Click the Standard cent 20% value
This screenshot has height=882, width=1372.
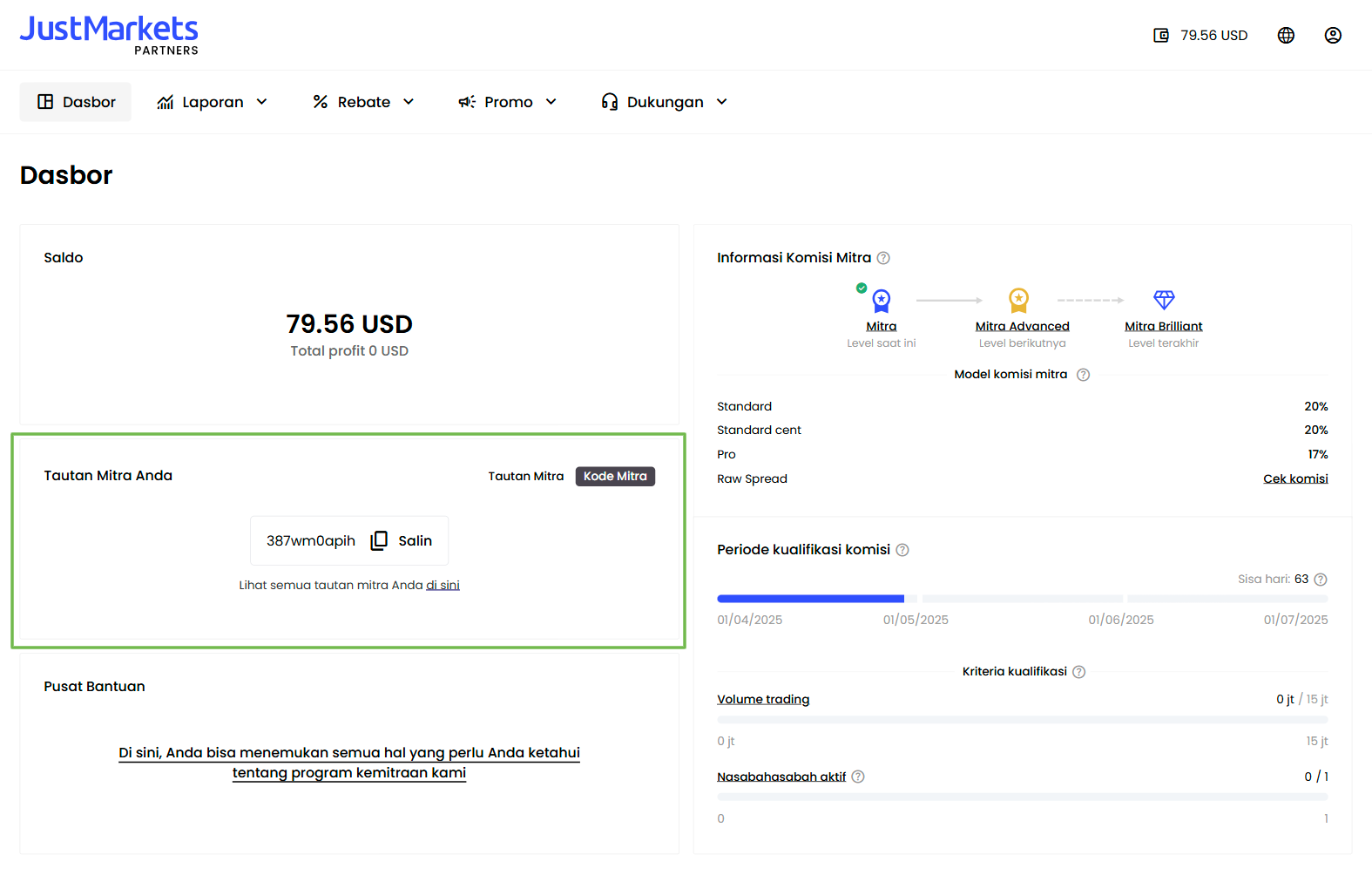[1316, 430]
